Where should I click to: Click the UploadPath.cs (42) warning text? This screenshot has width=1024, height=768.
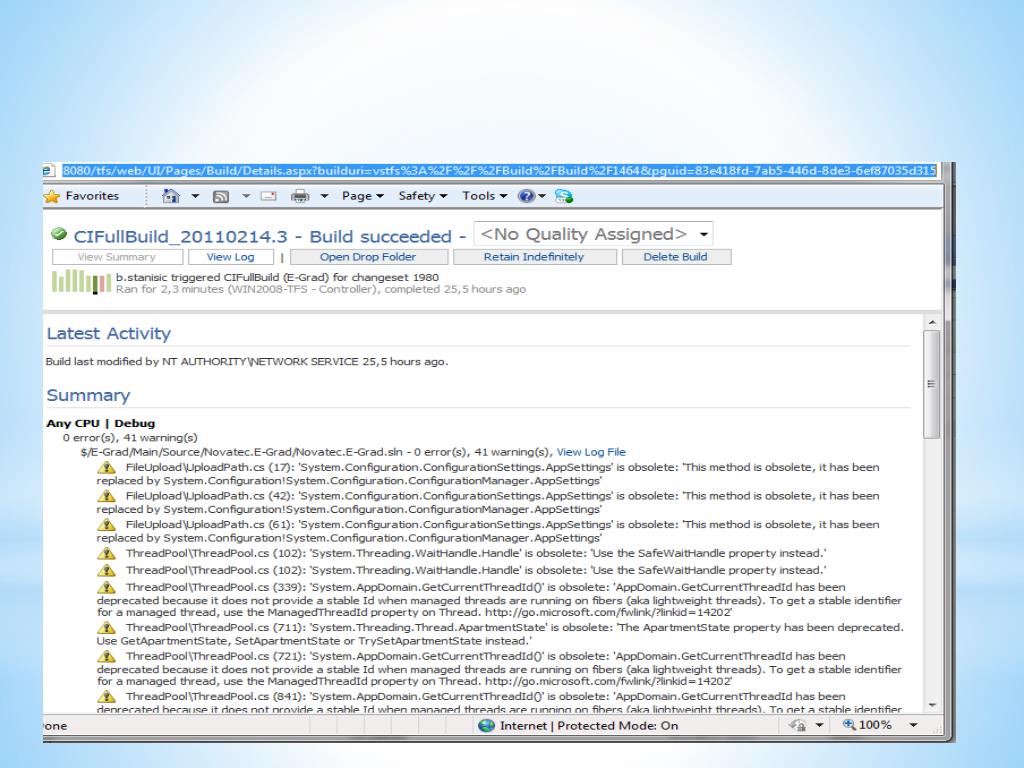[488, 503]
